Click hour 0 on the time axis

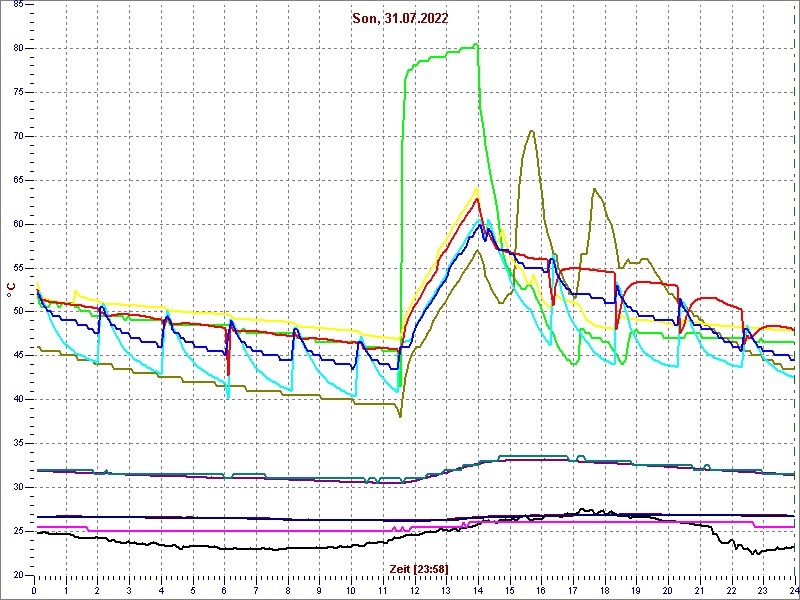point(34,589)
